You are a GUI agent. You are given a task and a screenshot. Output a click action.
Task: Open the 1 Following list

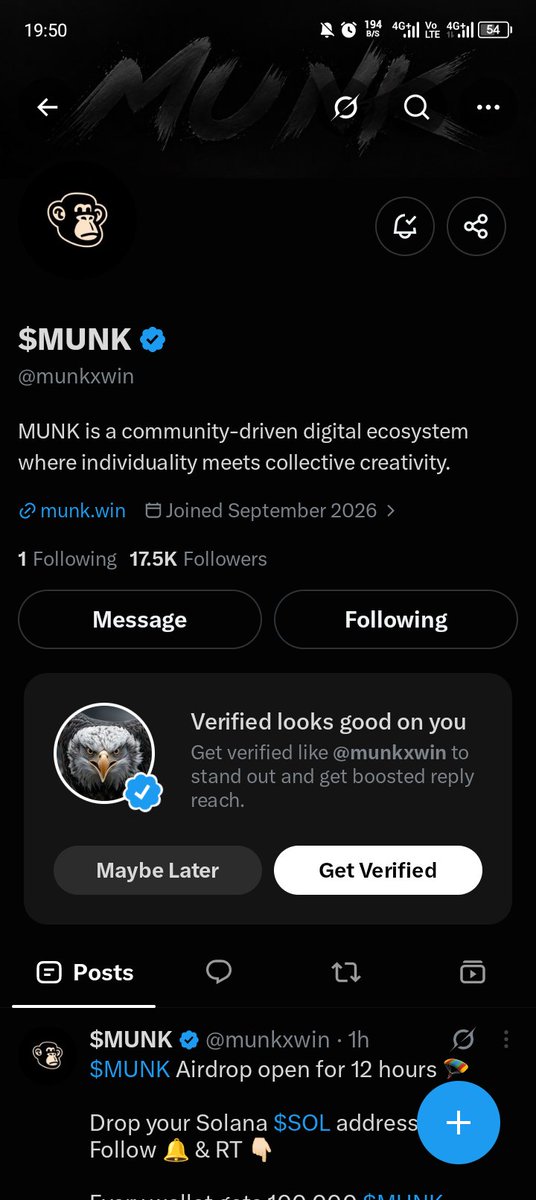(x=67, y=559)
